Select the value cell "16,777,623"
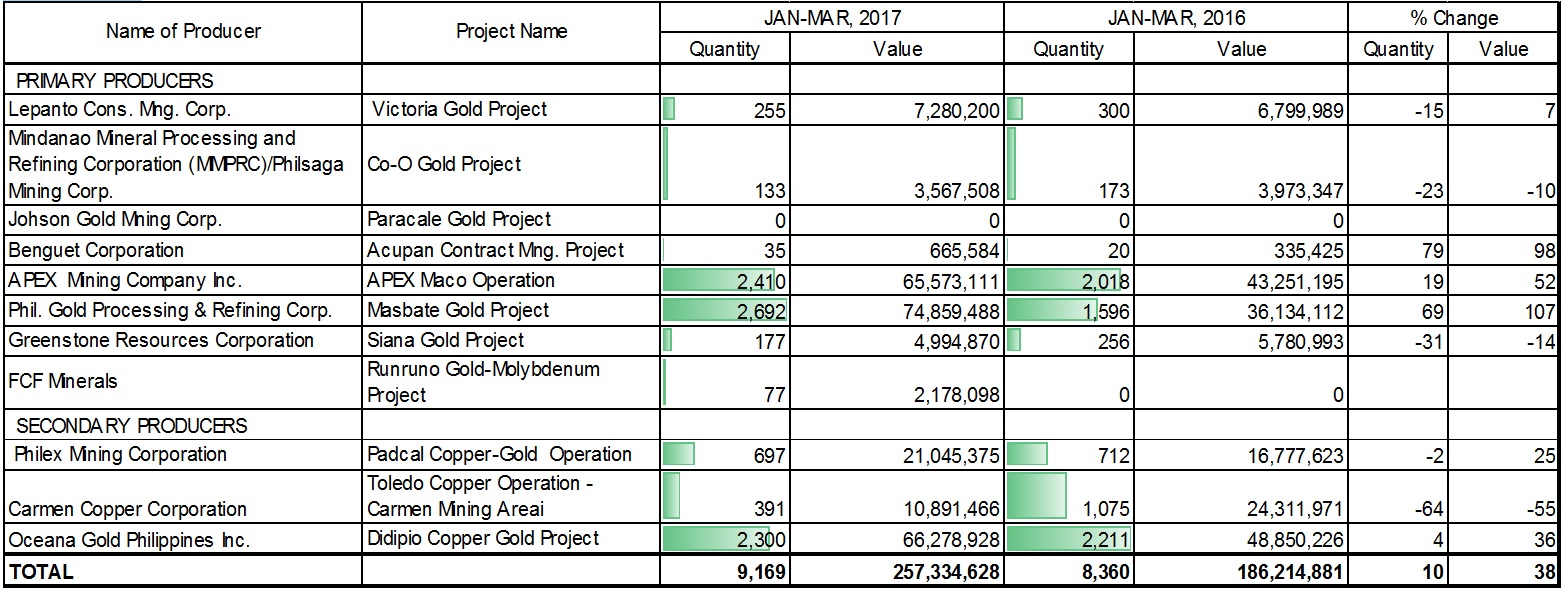This screenshot has width=1564, height=591. (x=1240, y=455)
